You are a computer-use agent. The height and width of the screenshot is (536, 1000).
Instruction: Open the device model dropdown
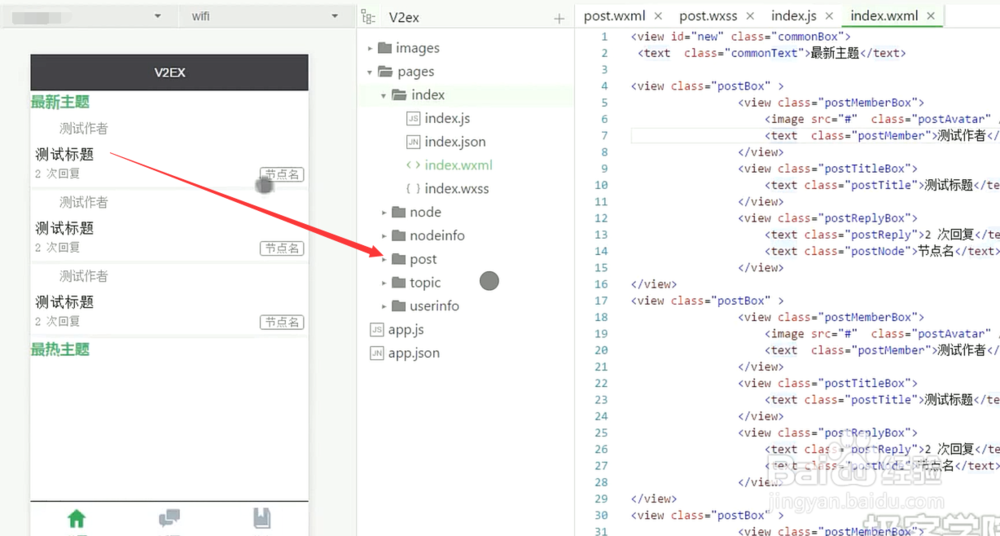(x=90, y=17)
